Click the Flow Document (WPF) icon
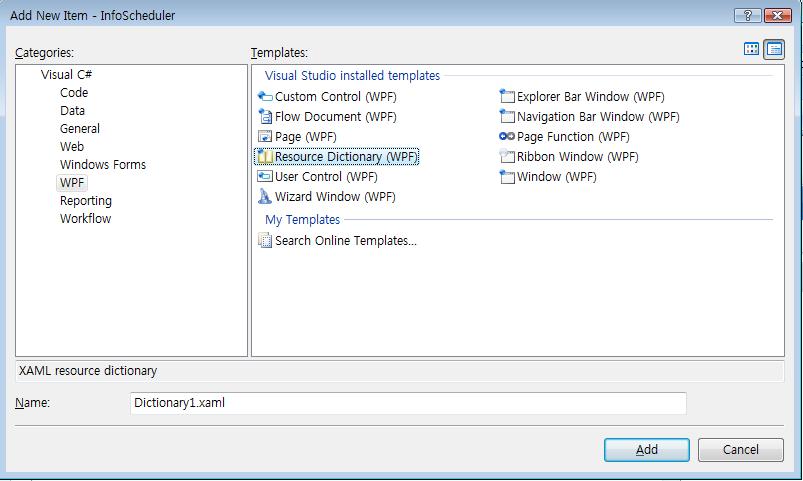Screen dimensions: 803x481 pos(265,116)
